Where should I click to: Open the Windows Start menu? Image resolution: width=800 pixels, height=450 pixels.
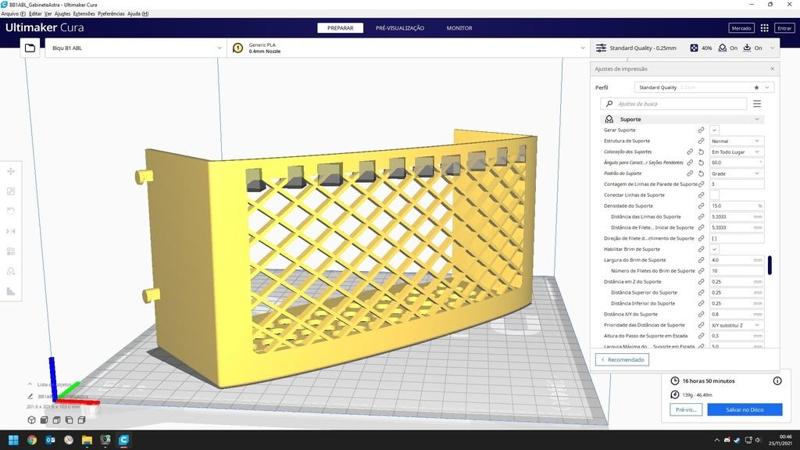point(13,440)
